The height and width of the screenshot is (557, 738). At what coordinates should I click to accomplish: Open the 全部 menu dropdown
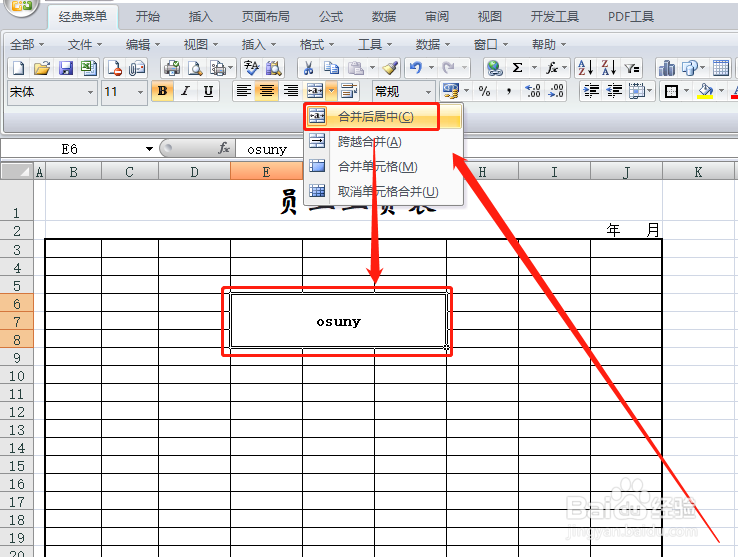[27, 45]
